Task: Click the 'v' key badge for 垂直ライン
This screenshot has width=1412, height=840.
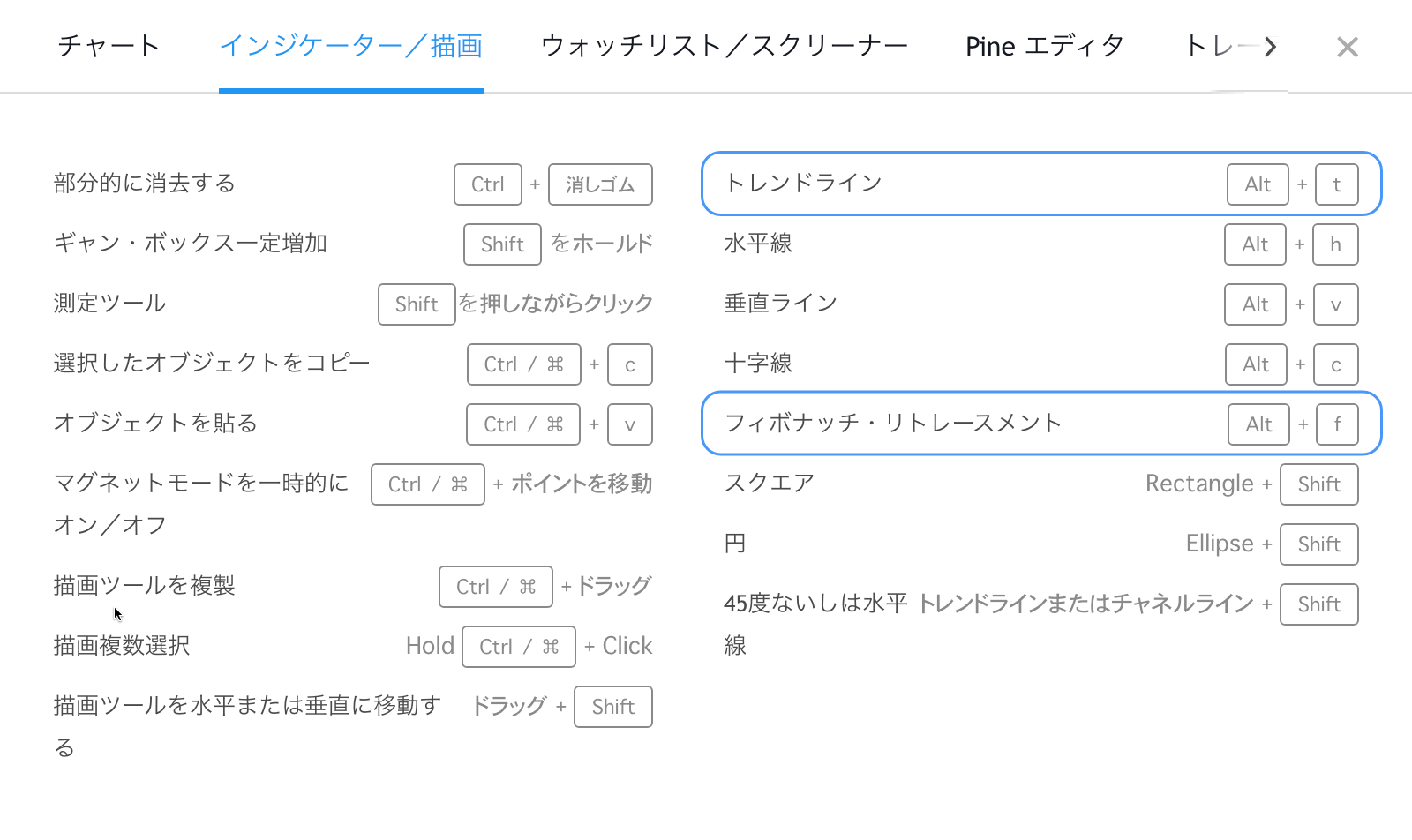Action: [x=1335, y=304]
